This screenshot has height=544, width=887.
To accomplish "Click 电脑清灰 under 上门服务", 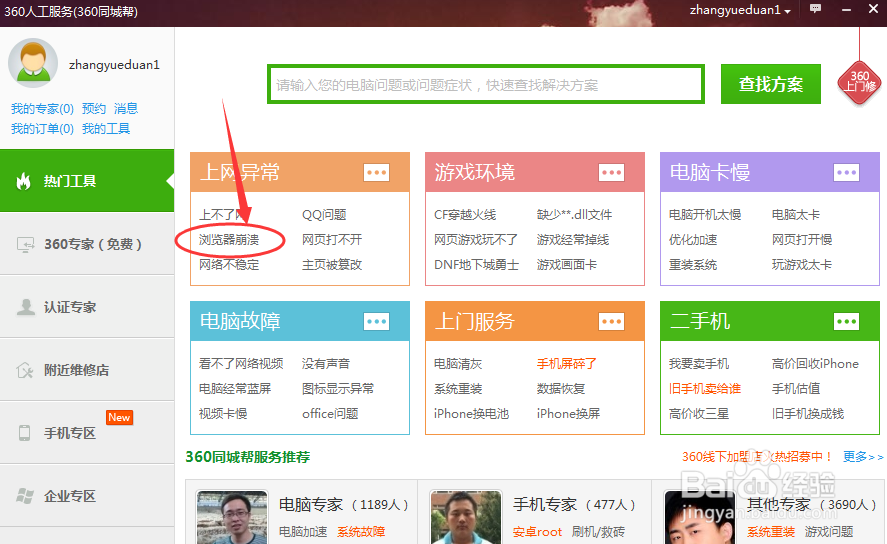I will pyautogui.click(x=458, y=364).
